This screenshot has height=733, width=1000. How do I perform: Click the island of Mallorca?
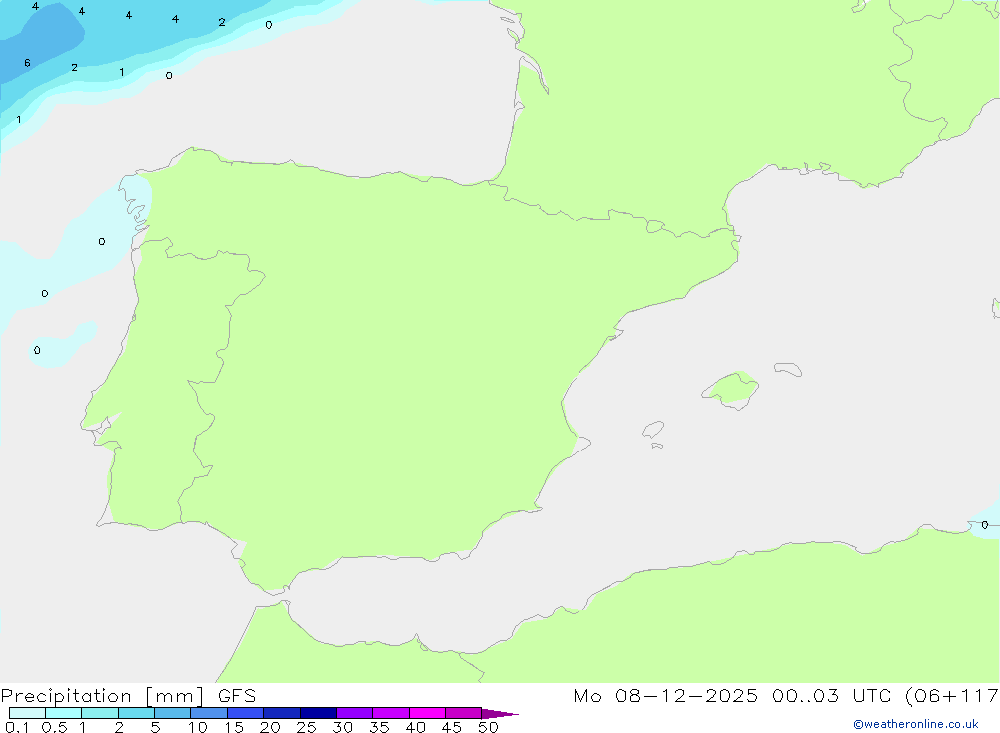(x=732, y=390)
